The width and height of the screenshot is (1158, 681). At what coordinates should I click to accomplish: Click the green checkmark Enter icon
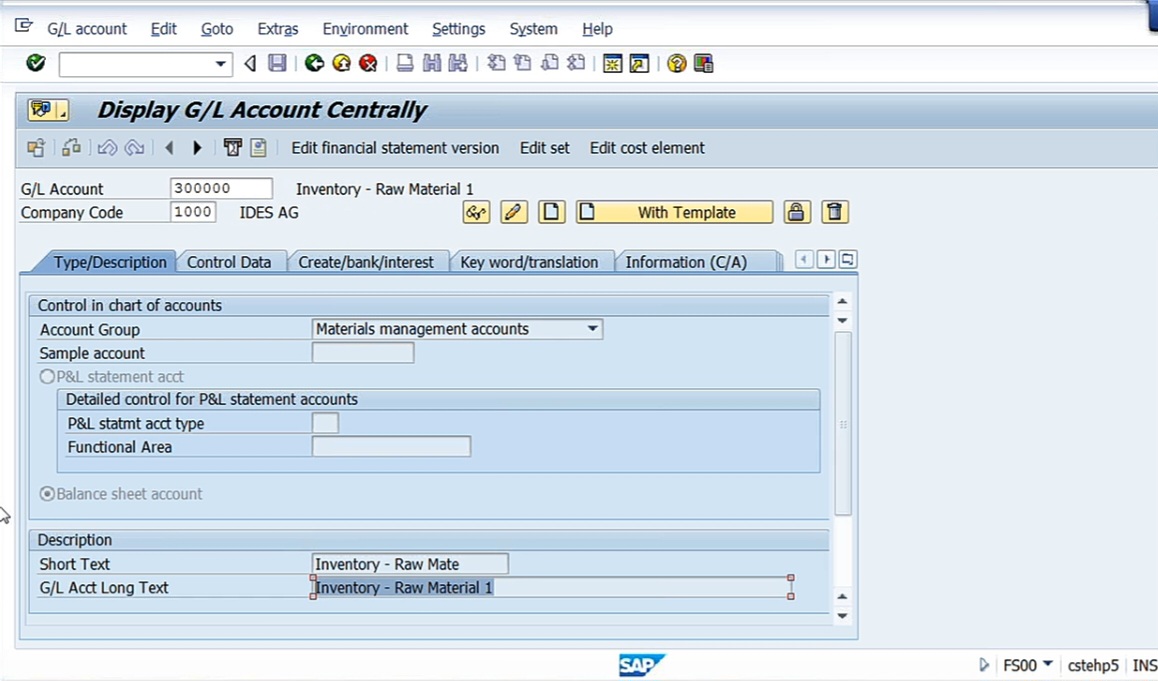(x=35, y=64)
